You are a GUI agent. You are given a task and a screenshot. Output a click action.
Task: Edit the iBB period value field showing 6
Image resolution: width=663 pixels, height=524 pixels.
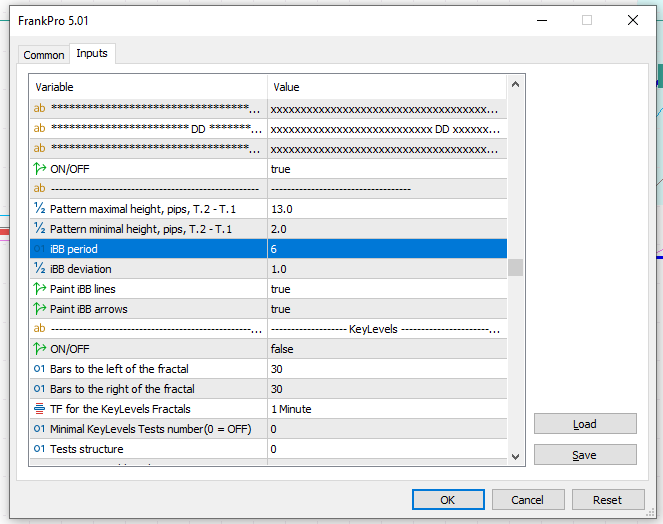pyautogui.click(x=386, y=249)
